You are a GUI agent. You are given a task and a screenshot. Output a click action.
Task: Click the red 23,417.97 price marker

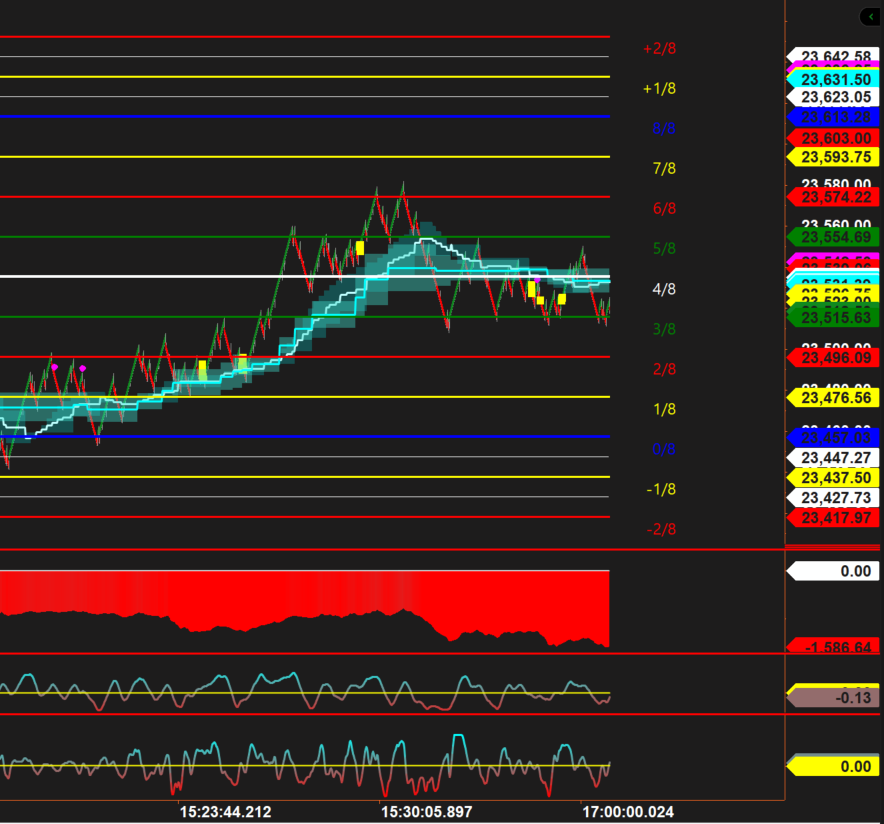pyautogui.click(x=833, y=517)
